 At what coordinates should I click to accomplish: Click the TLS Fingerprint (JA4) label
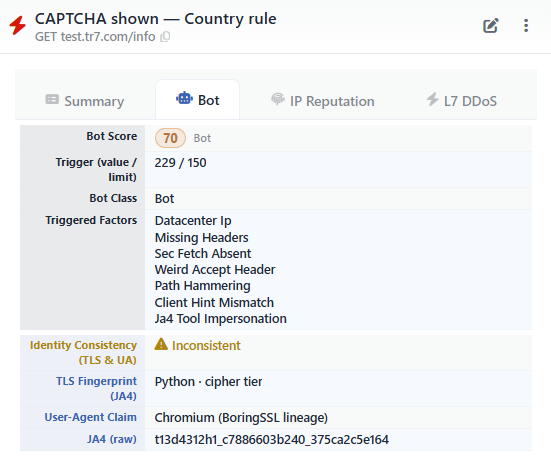tap(97, 388)
